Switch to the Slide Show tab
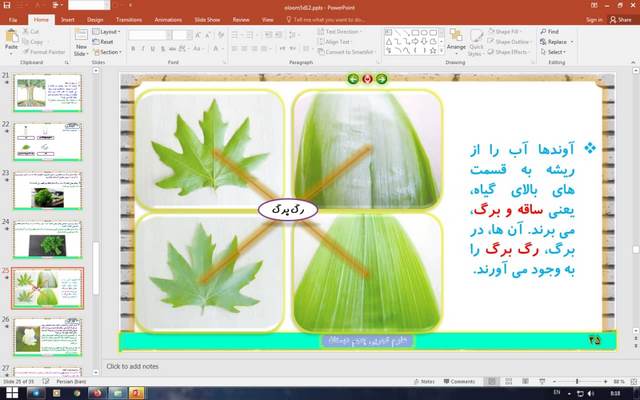 (207, 20)
